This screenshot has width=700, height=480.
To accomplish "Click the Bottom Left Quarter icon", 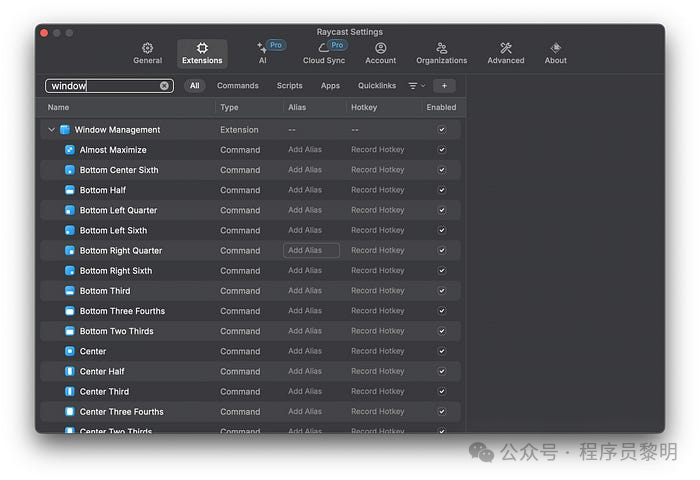I will coord(70,210).
